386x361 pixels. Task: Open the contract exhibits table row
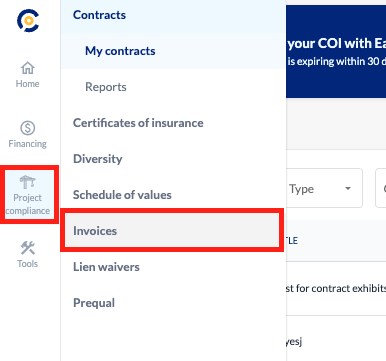click(x=336, y=289)
